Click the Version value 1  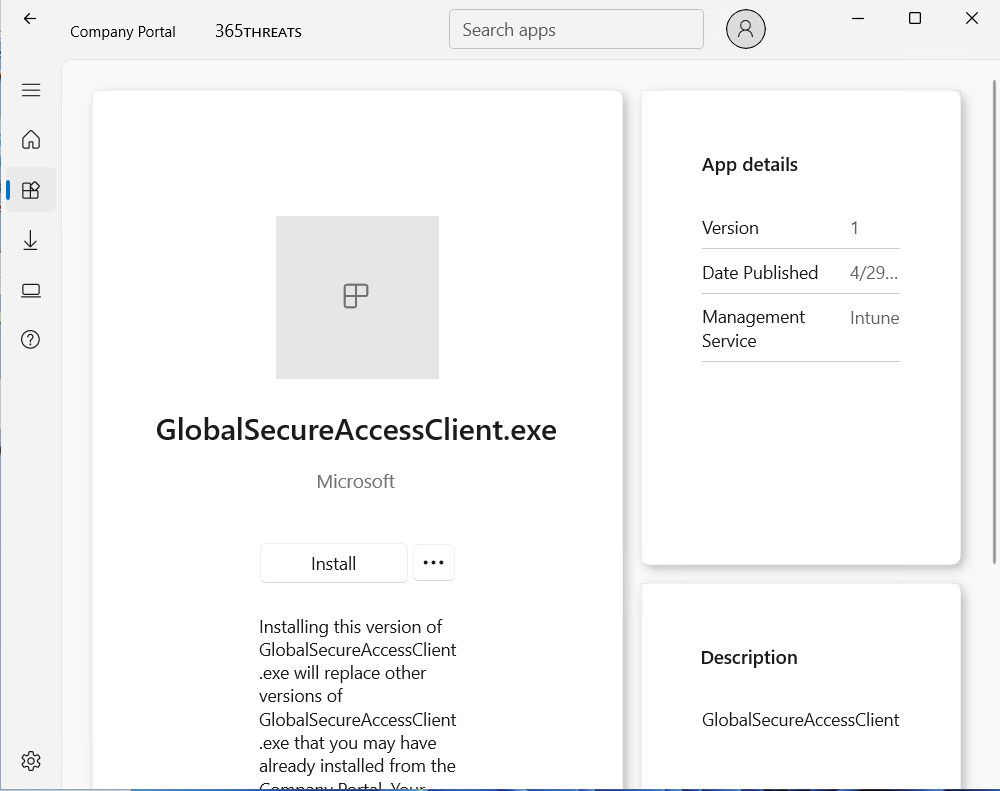(855, 228)
